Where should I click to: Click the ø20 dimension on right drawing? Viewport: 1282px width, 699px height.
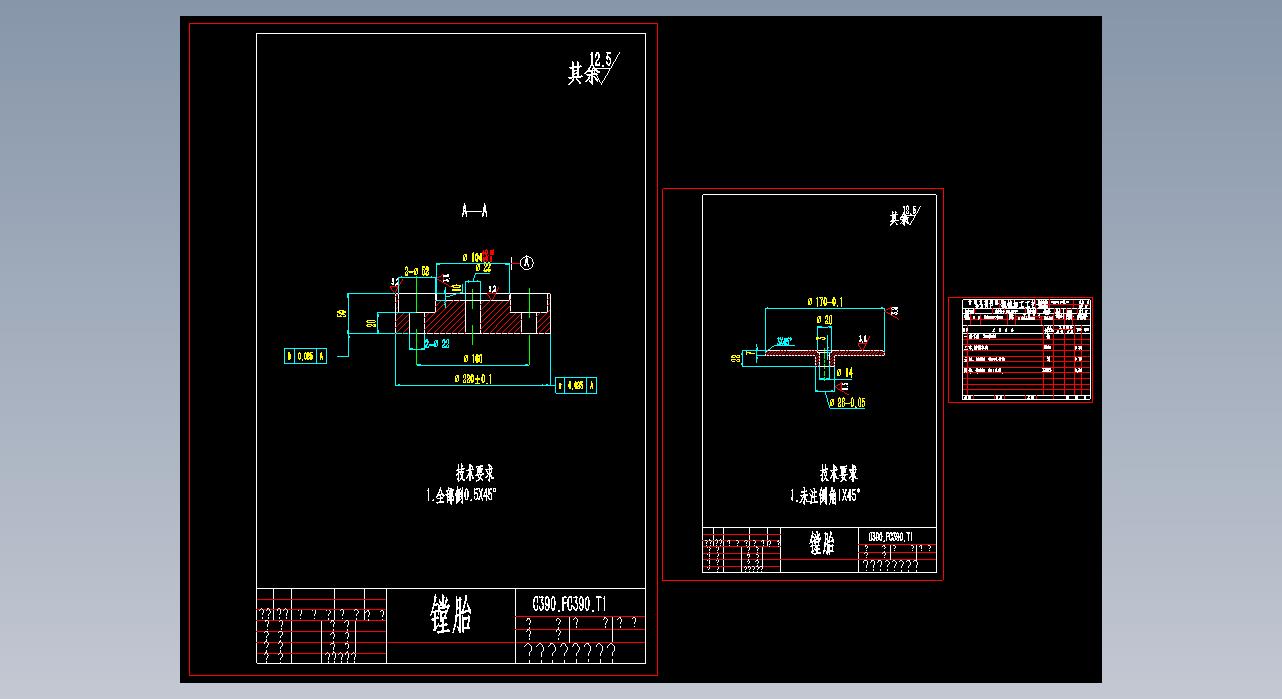coord(824,320)
